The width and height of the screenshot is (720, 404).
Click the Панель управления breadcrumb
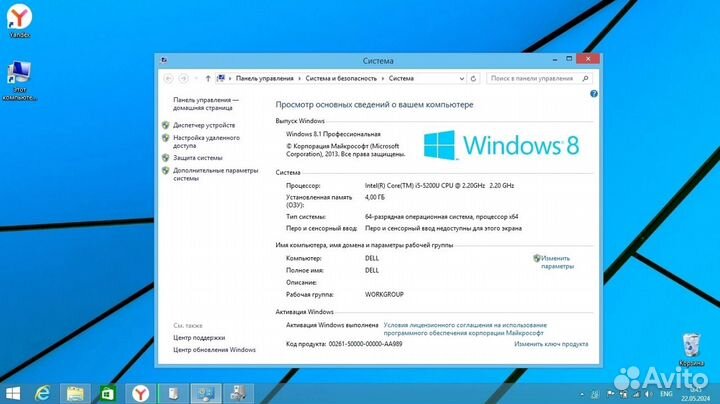264,79
